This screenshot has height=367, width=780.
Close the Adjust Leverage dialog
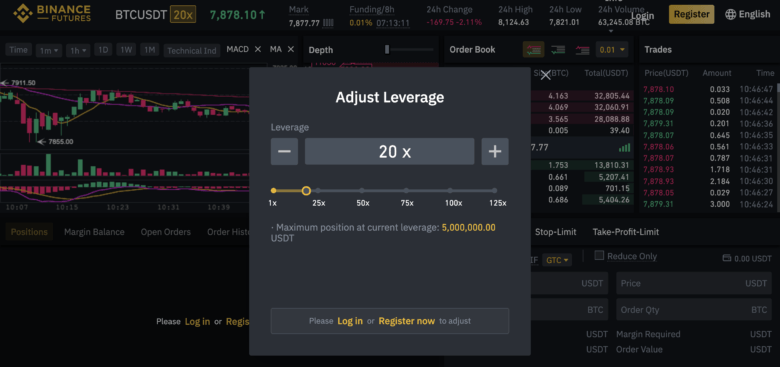click(546, 75)
